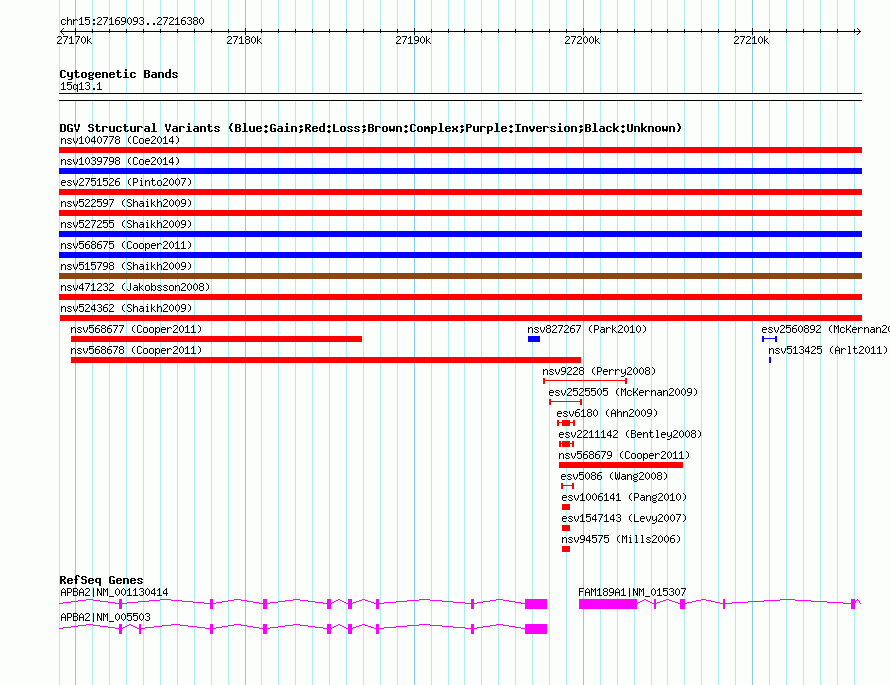Click the nsv513425 (Arlt2011) blue tick
This screenshot has height=685, width=890.
click(770, 360)
